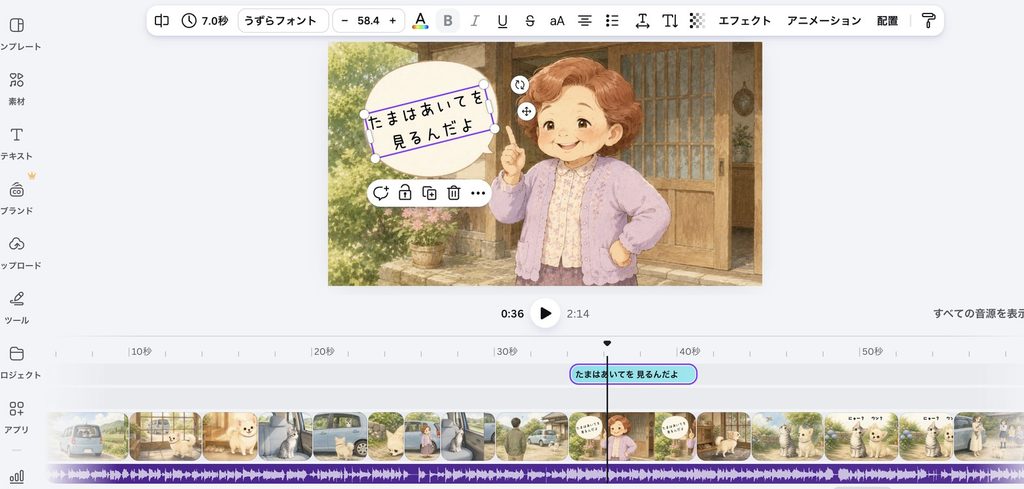This screenshot has width=1024, height=489.
Task: Open the アニメーション menu
Action: [824, 21]
